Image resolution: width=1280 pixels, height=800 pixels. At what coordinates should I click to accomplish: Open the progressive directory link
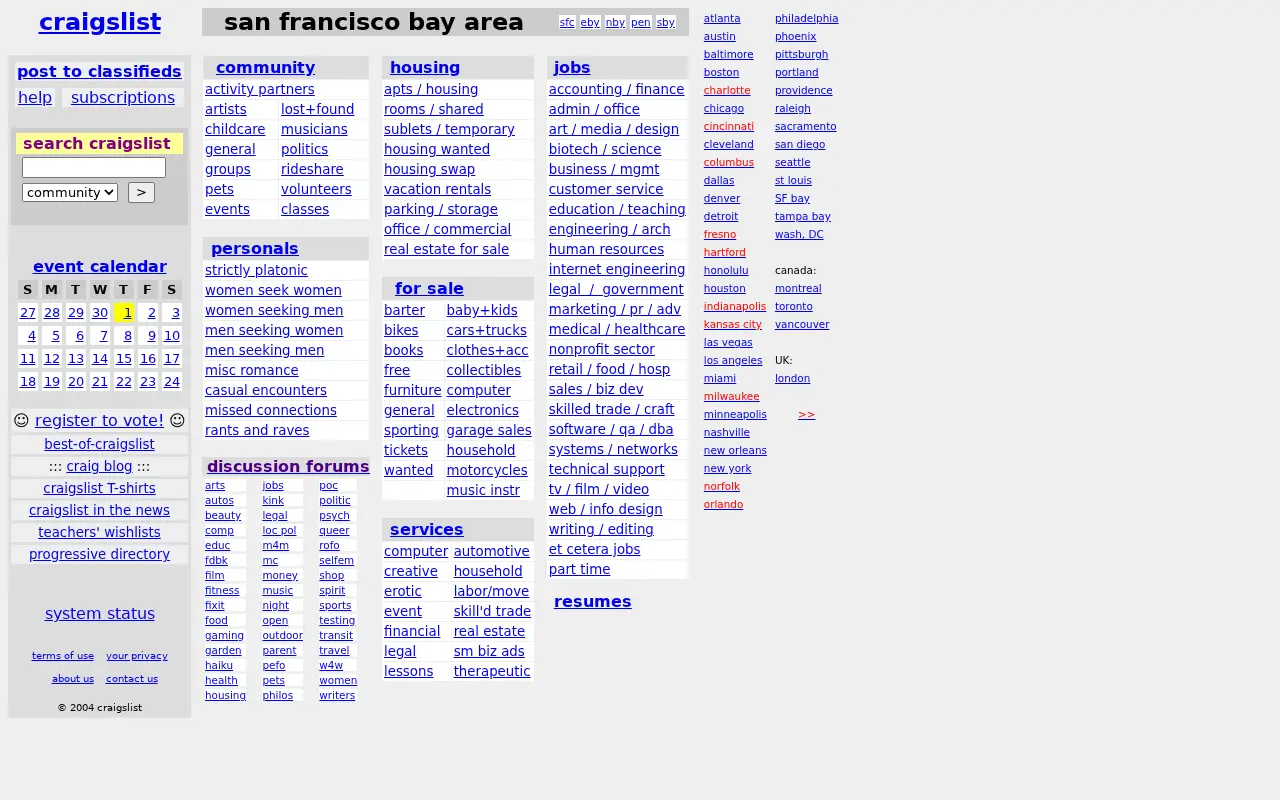99,554
